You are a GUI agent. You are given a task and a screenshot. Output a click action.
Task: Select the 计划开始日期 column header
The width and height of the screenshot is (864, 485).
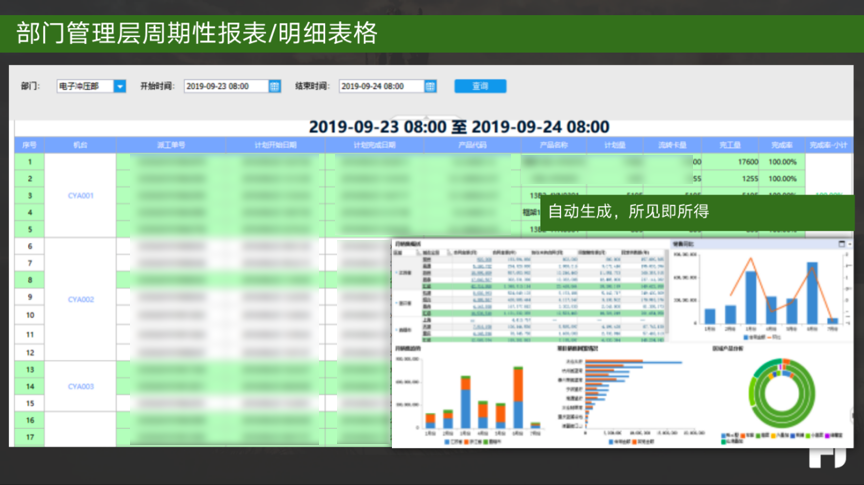pos(276,145)
